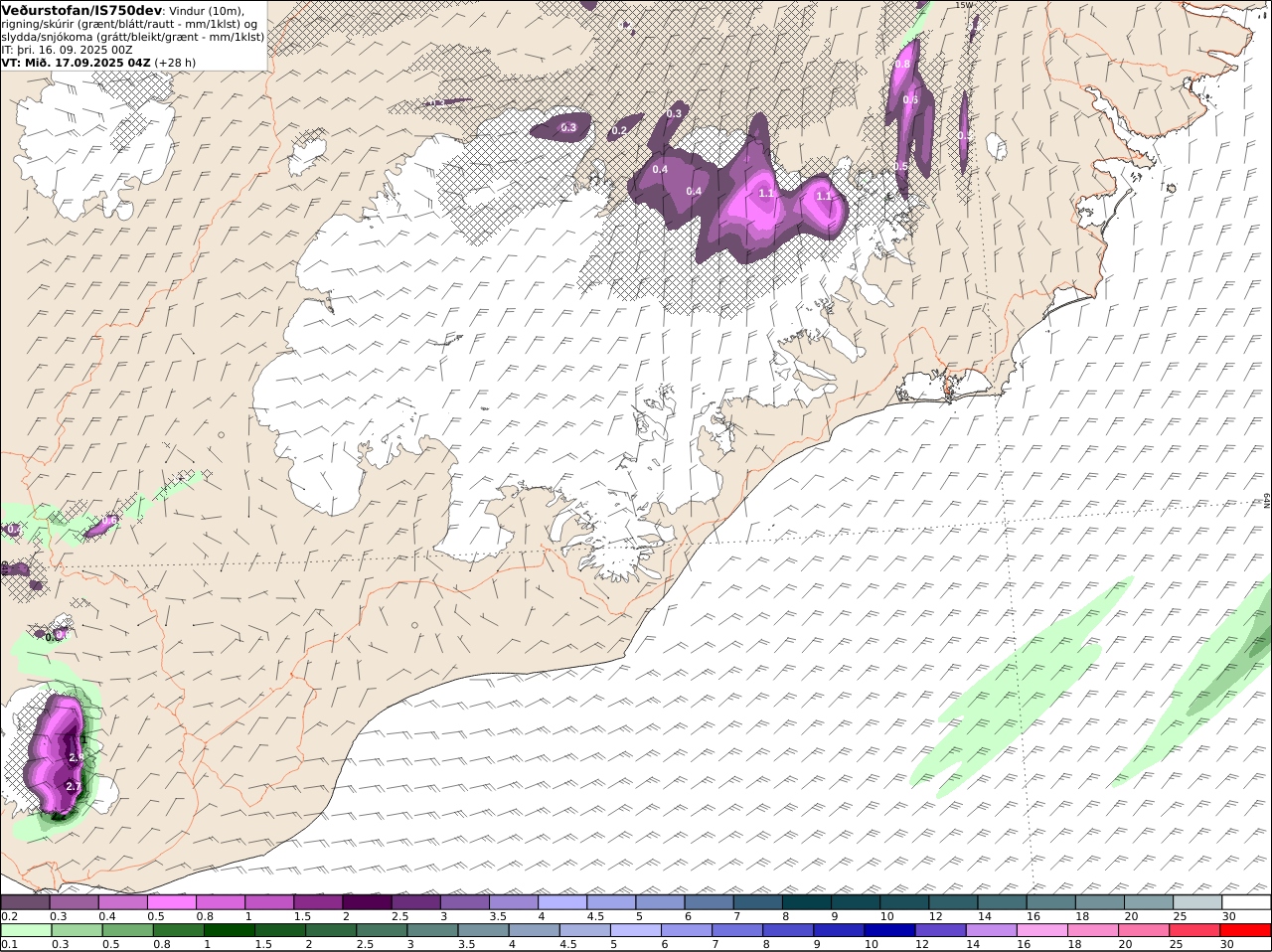Image resolution: width=1272 pixels, height=952 pixels.
Task: Pick the snow scale 3.5–4 swatch
Action: coord(514,901)
